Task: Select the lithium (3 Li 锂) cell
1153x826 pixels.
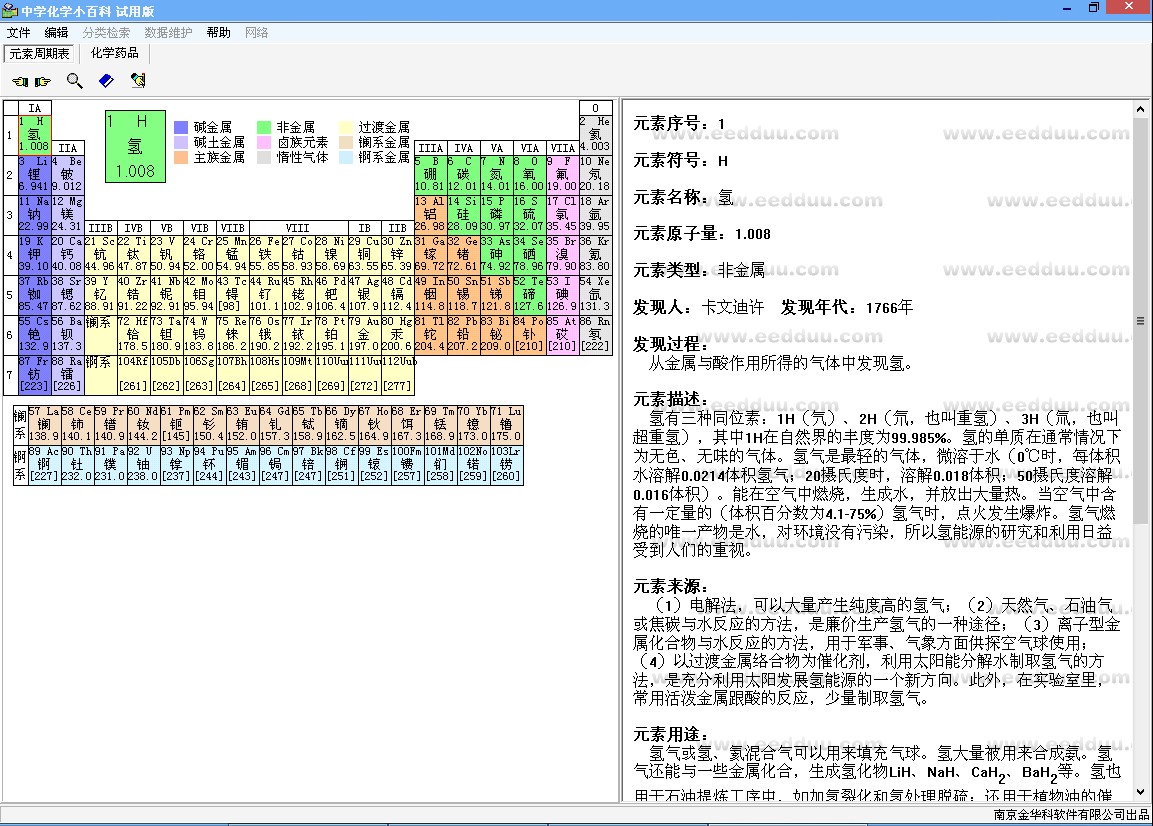Action: click(35, 174)
